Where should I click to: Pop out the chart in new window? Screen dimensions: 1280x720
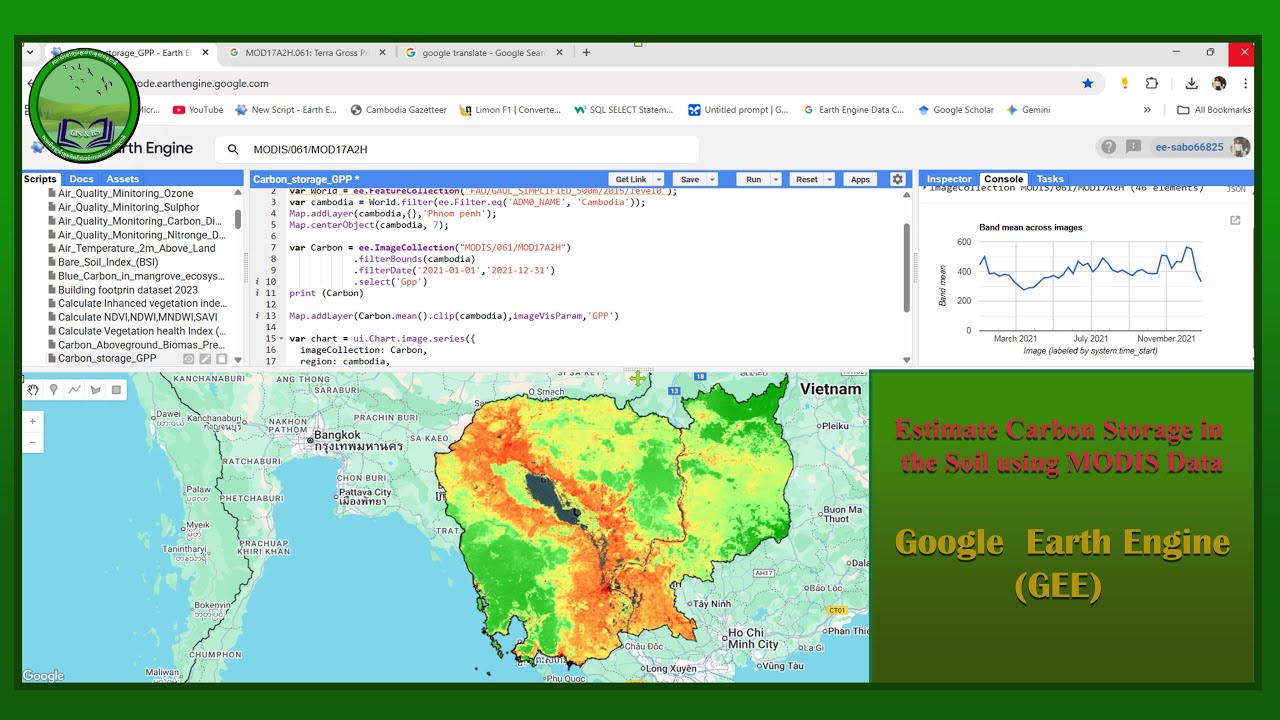1235,220
